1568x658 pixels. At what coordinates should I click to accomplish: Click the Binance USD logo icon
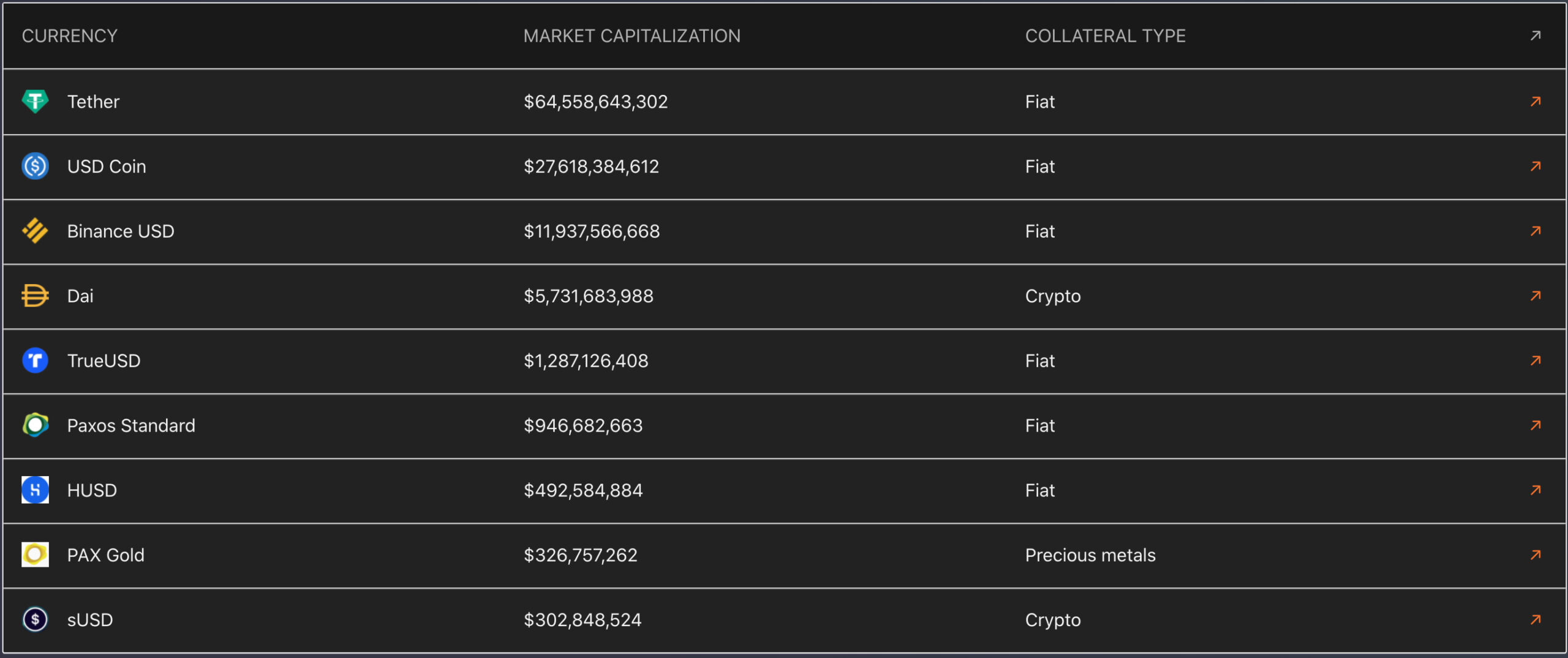coord(35,231)
